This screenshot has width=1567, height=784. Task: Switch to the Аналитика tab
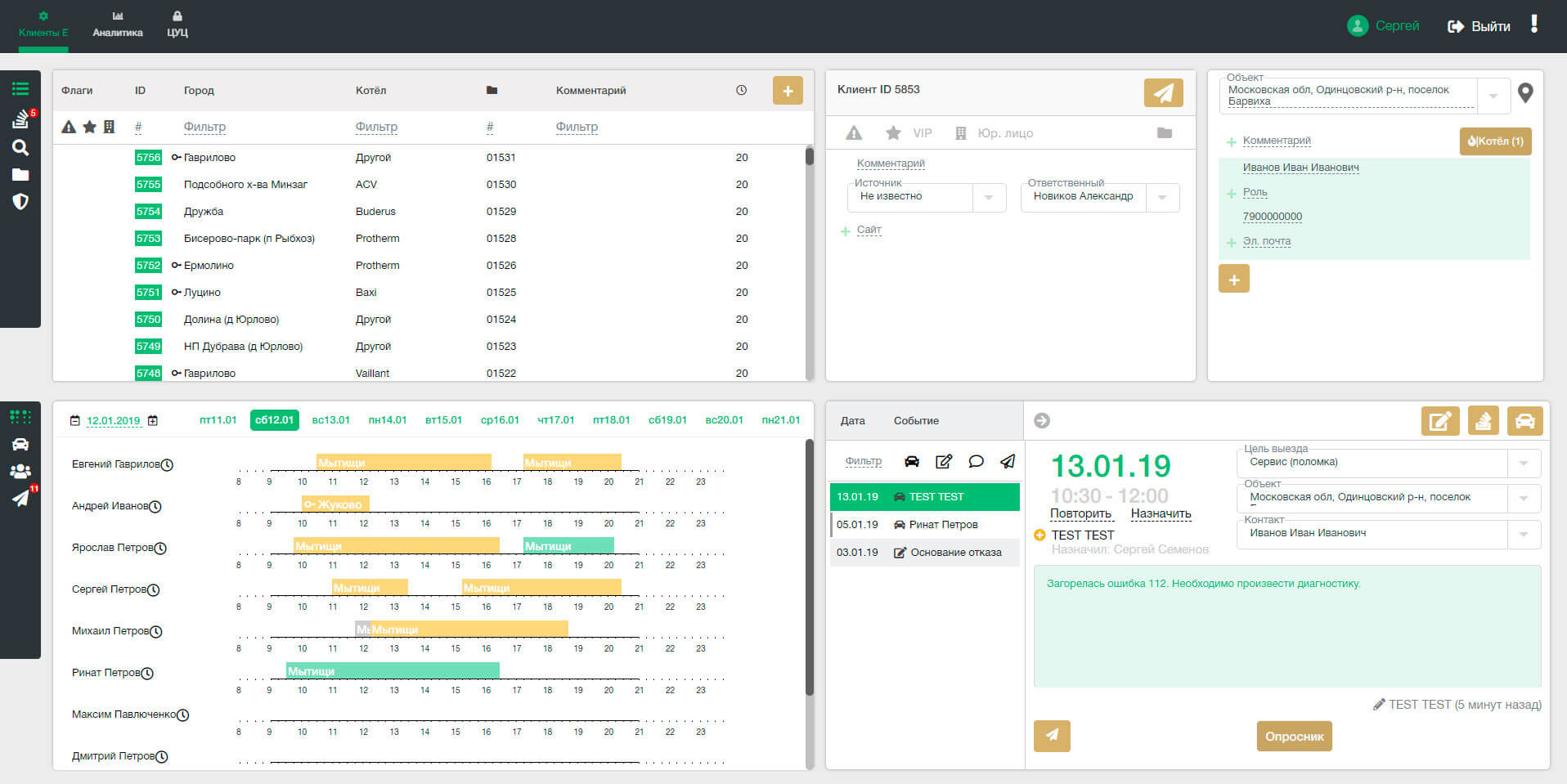tap(118, 25)
